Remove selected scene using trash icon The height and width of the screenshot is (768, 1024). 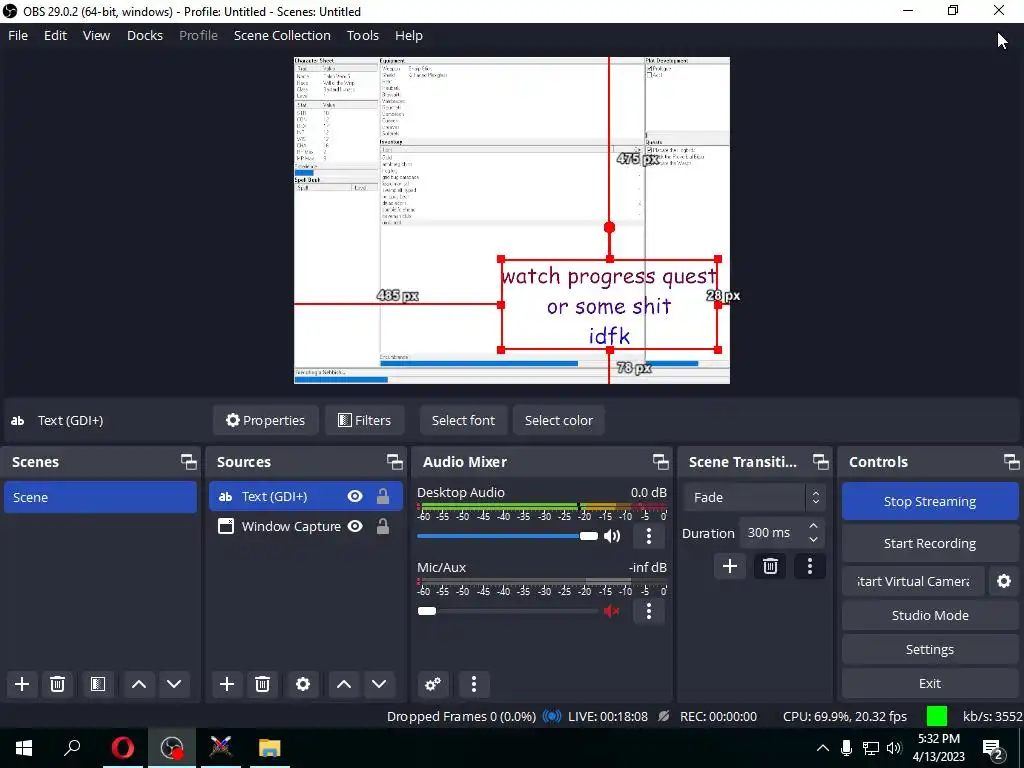pos(57,684)
